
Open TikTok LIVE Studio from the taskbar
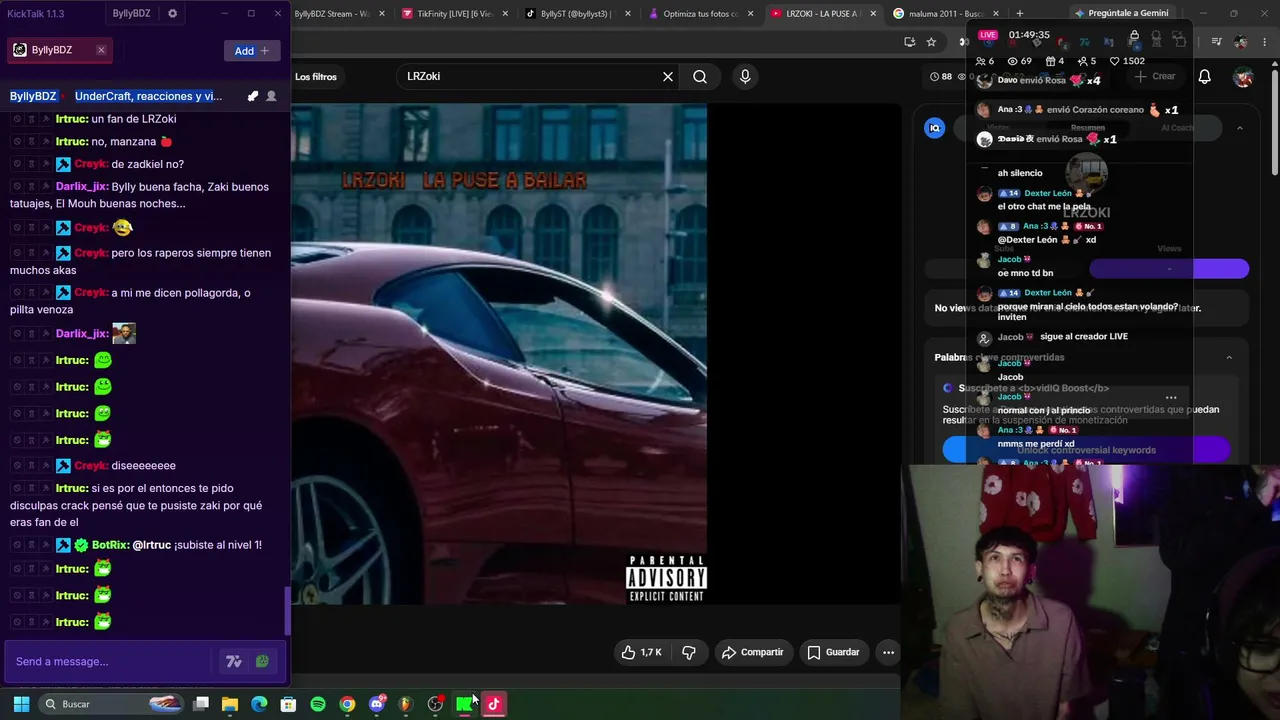493,704
